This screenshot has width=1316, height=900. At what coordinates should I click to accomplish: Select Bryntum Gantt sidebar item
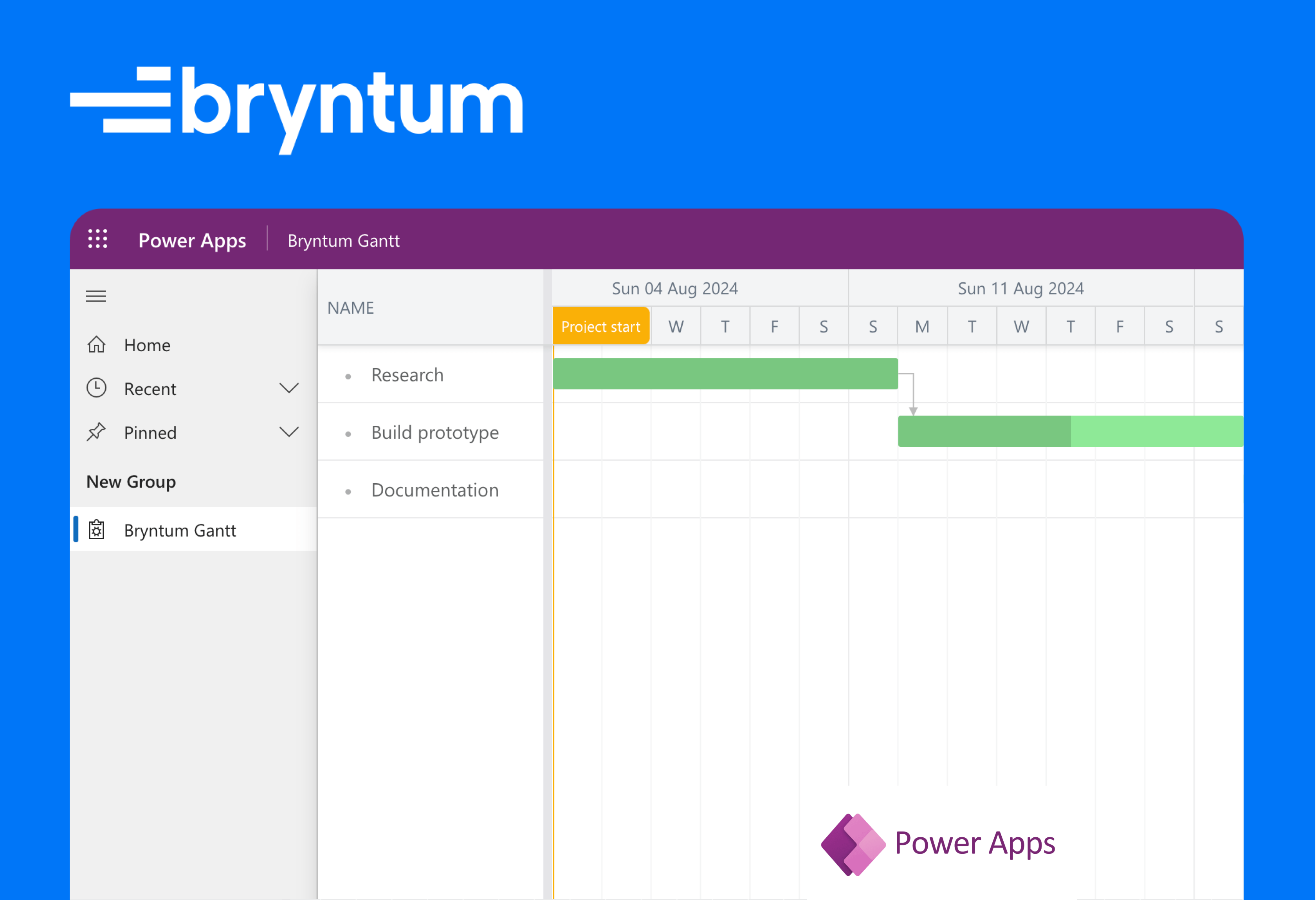pyautogui.click(x=193, y=529)
